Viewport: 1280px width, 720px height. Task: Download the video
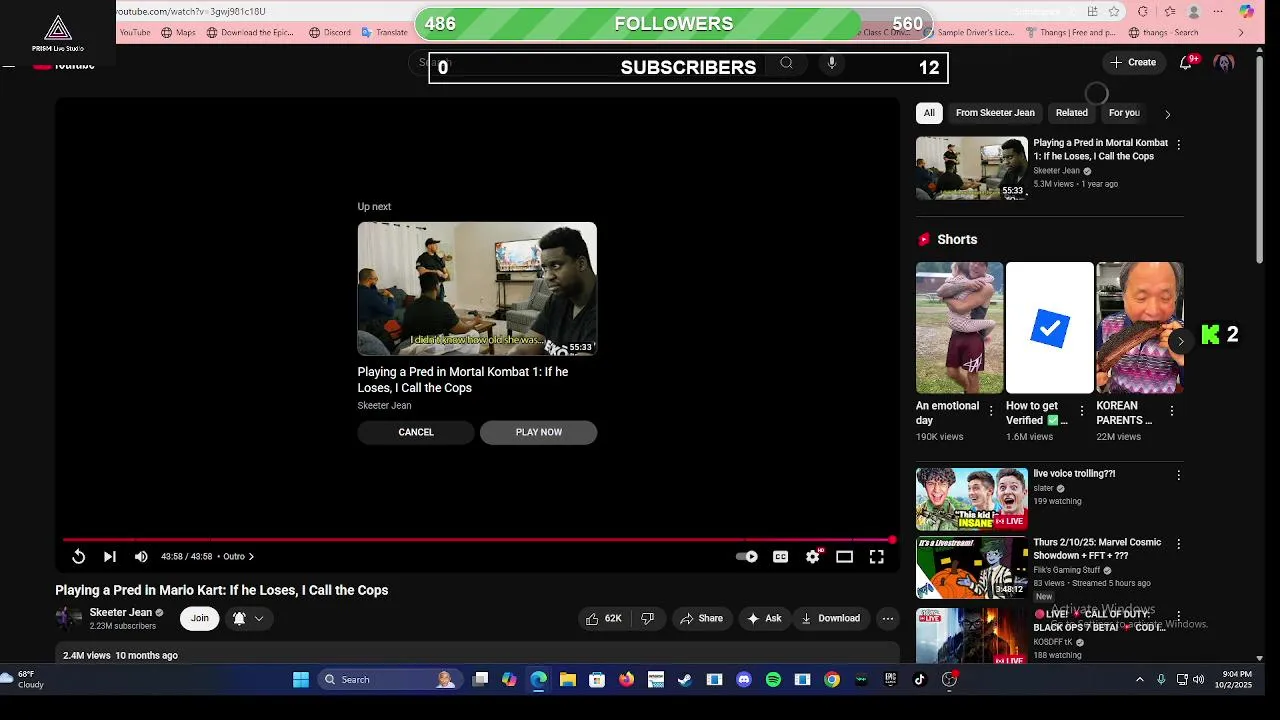[830, 619]
